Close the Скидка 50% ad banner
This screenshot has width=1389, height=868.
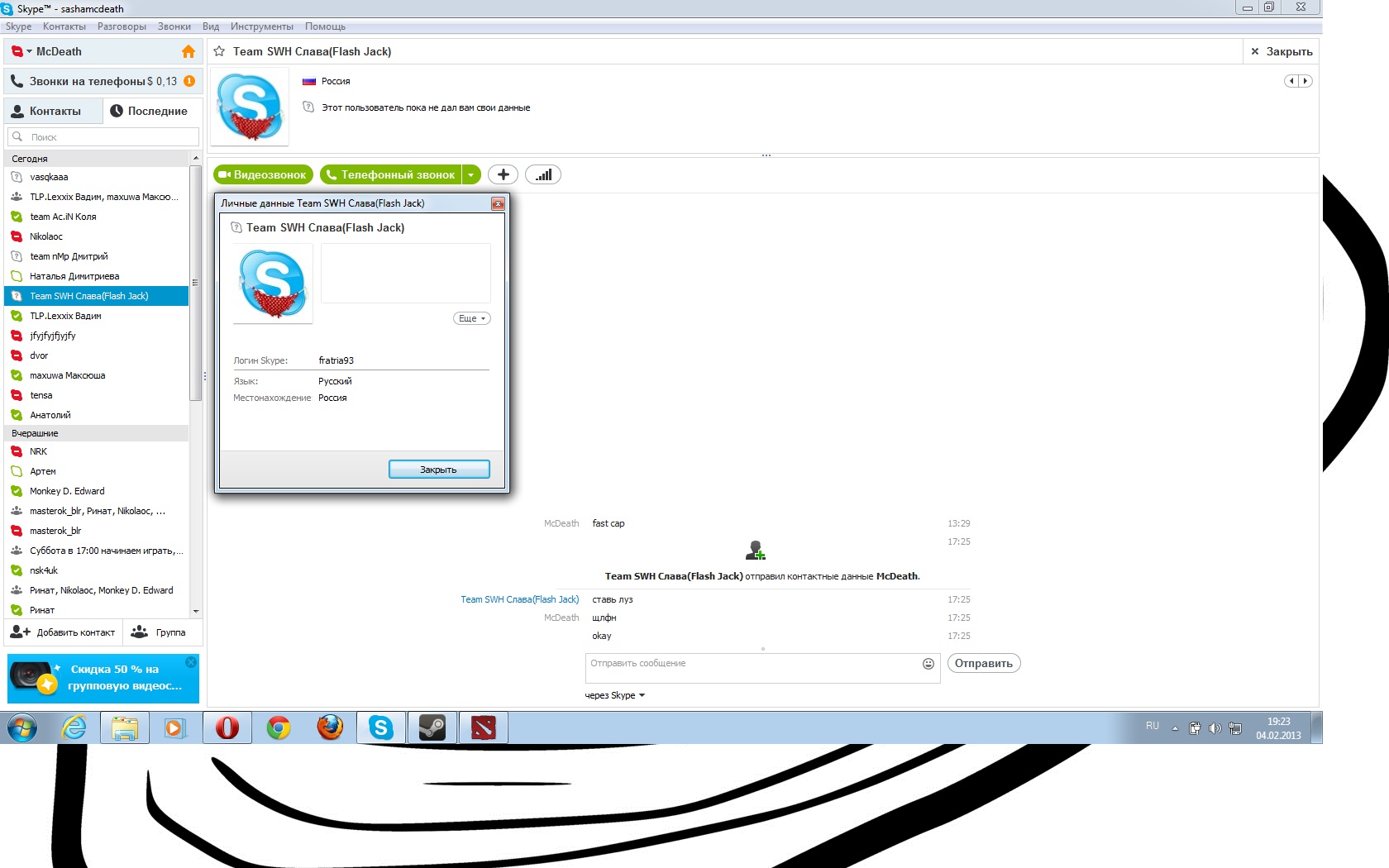[191, 662]
